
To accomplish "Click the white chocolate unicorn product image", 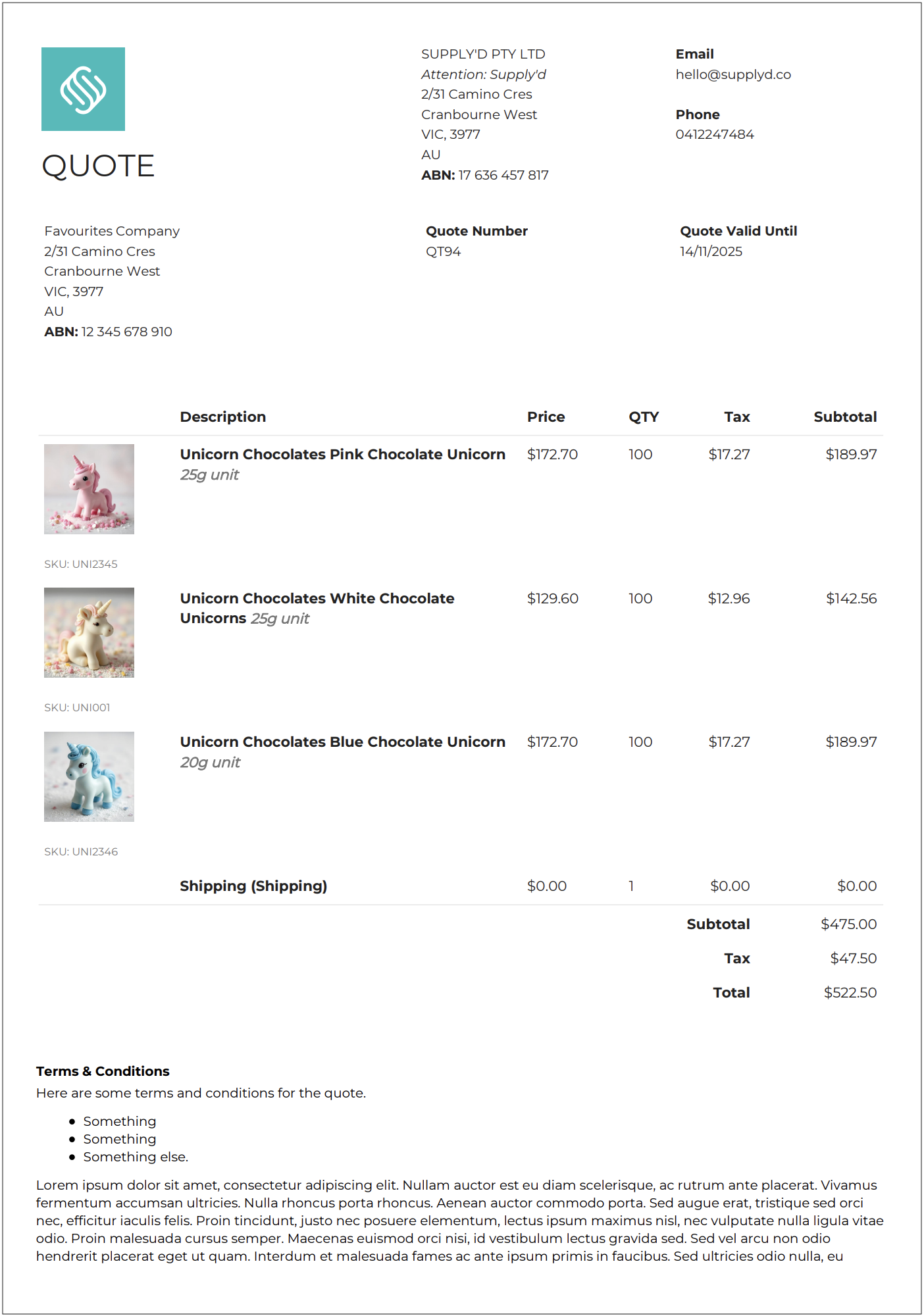I will point(89,632).
